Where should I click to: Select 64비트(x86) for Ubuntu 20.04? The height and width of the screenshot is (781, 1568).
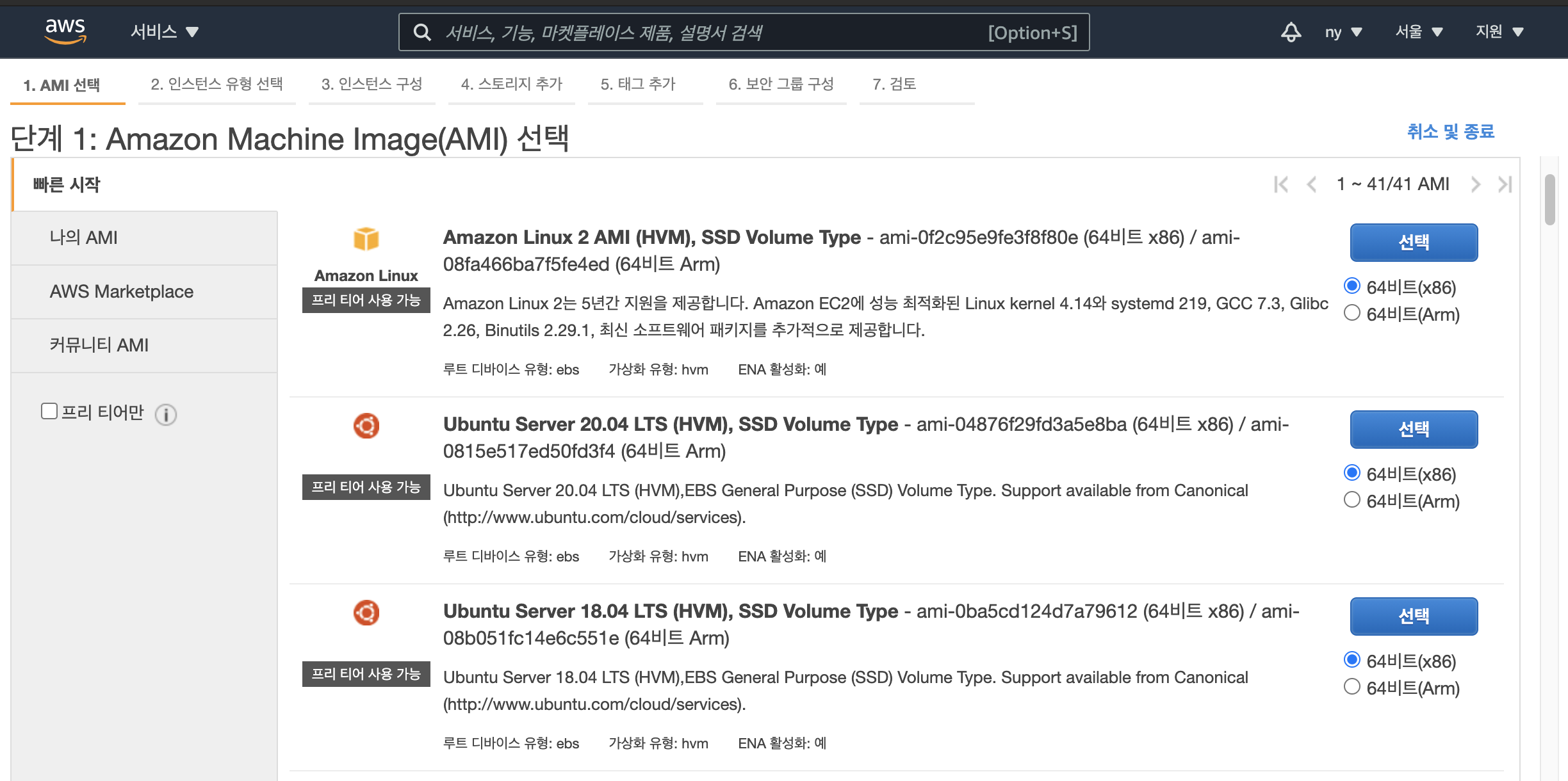pyautogui.click(x=1352, y=472)
